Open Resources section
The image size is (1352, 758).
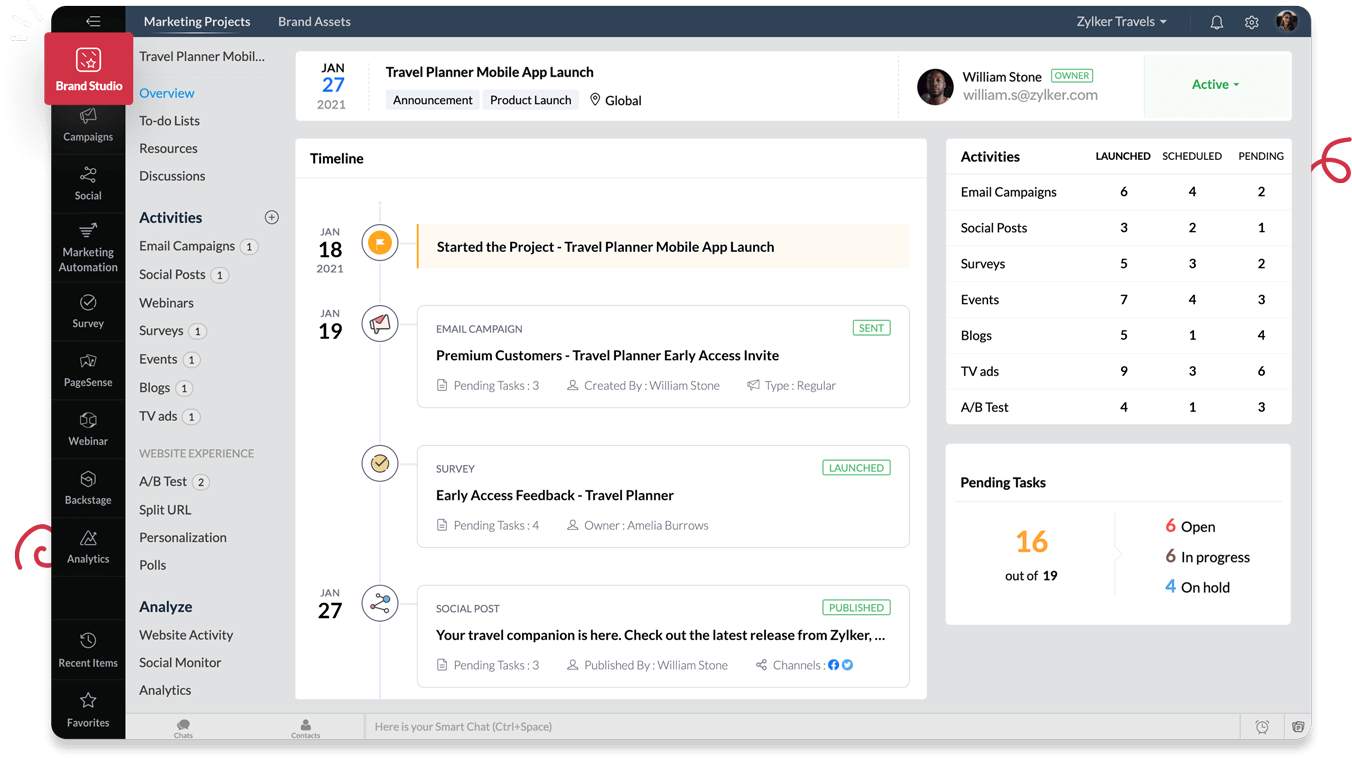click(x=168, y=148)
